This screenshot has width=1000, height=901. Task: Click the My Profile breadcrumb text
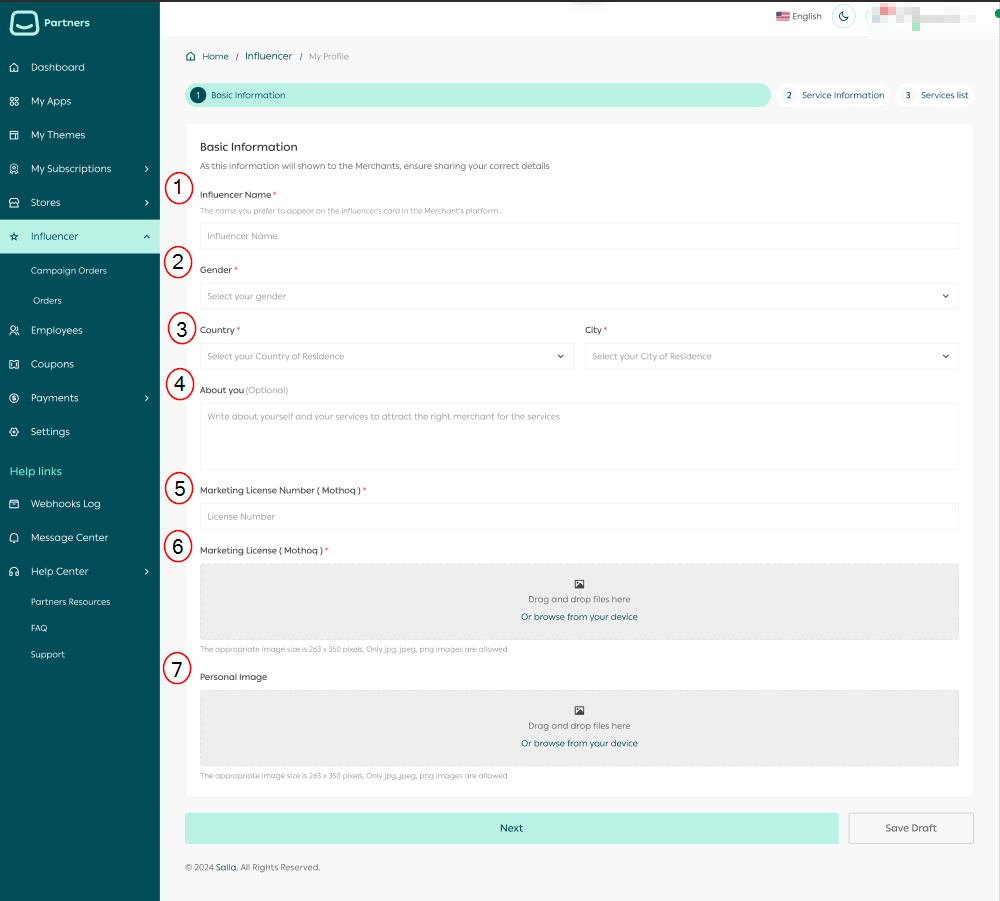[x=328, y=56]
